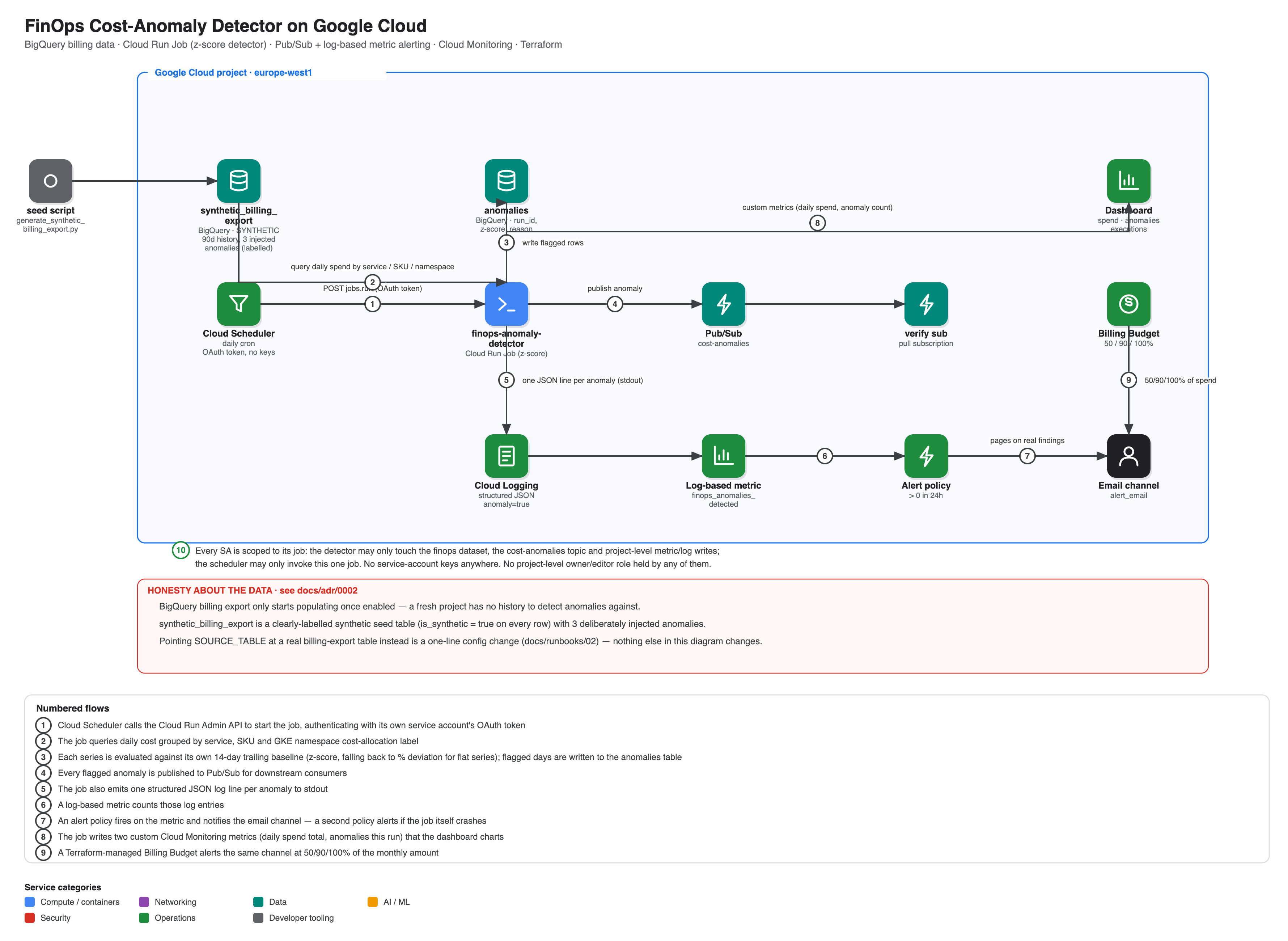Click the 'generate_synthetic_billing_export.py' caption

[x=51, y=225]
